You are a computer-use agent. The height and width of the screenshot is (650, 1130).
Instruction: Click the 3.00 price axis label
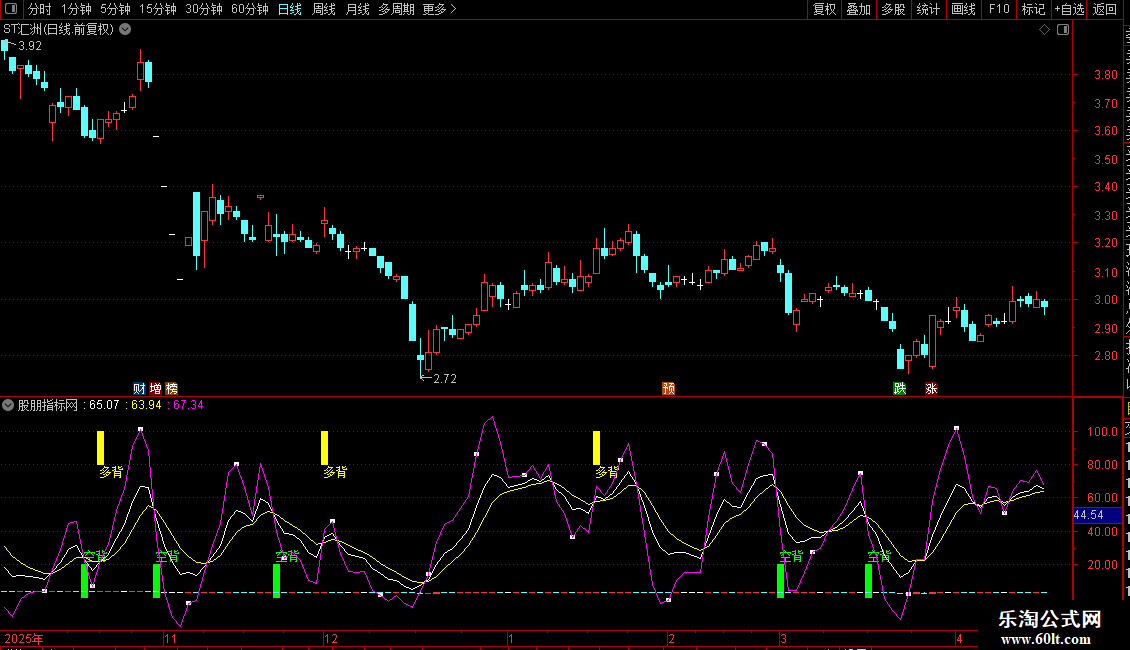[1105, 300]
